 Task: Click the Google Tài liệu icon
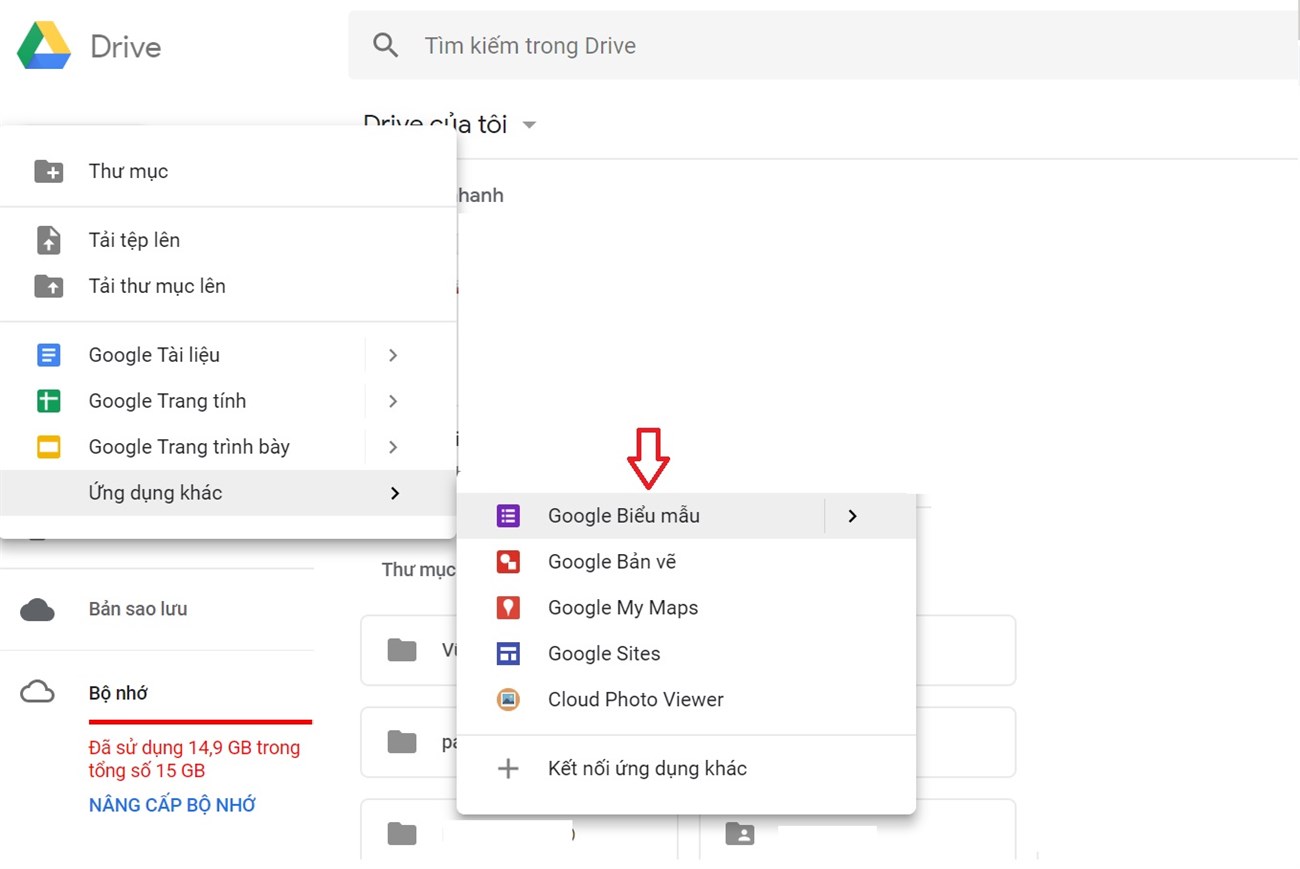click(x=48, y=354)
